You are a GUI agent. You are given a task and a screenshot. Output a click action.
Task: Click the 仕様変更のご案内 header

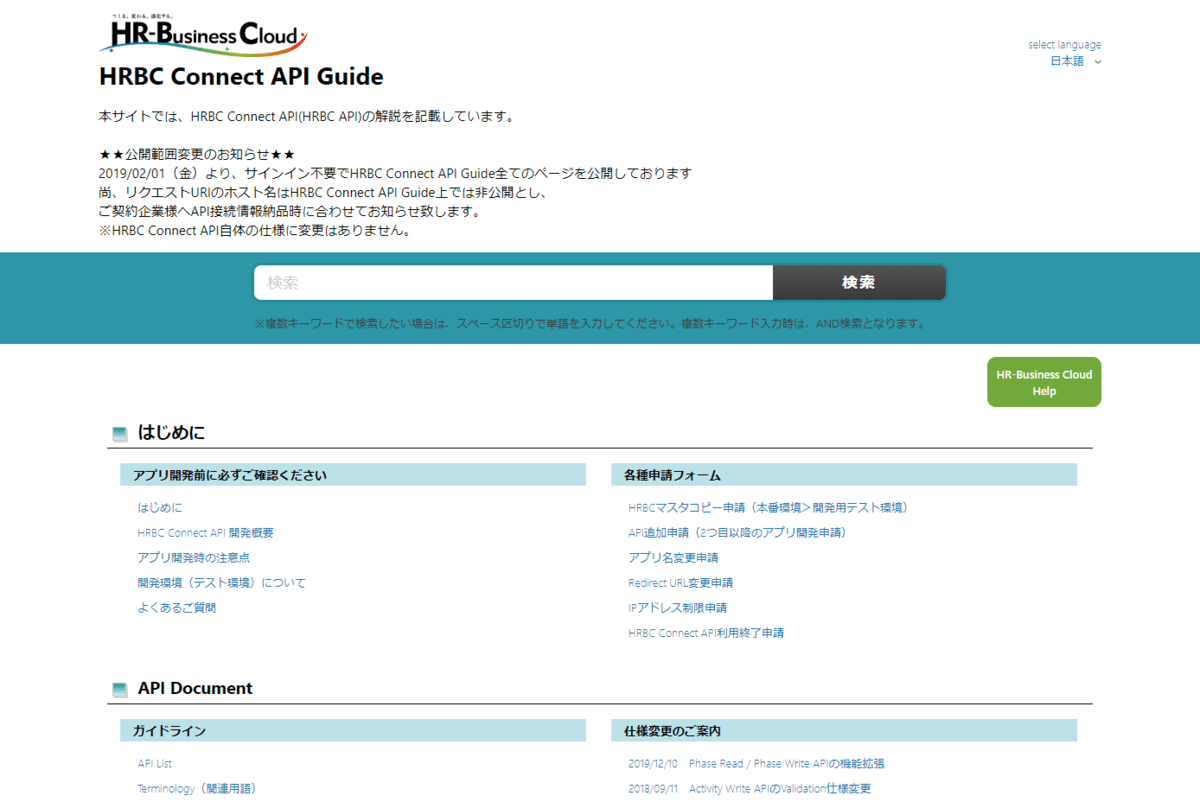(x=844, y=731)
